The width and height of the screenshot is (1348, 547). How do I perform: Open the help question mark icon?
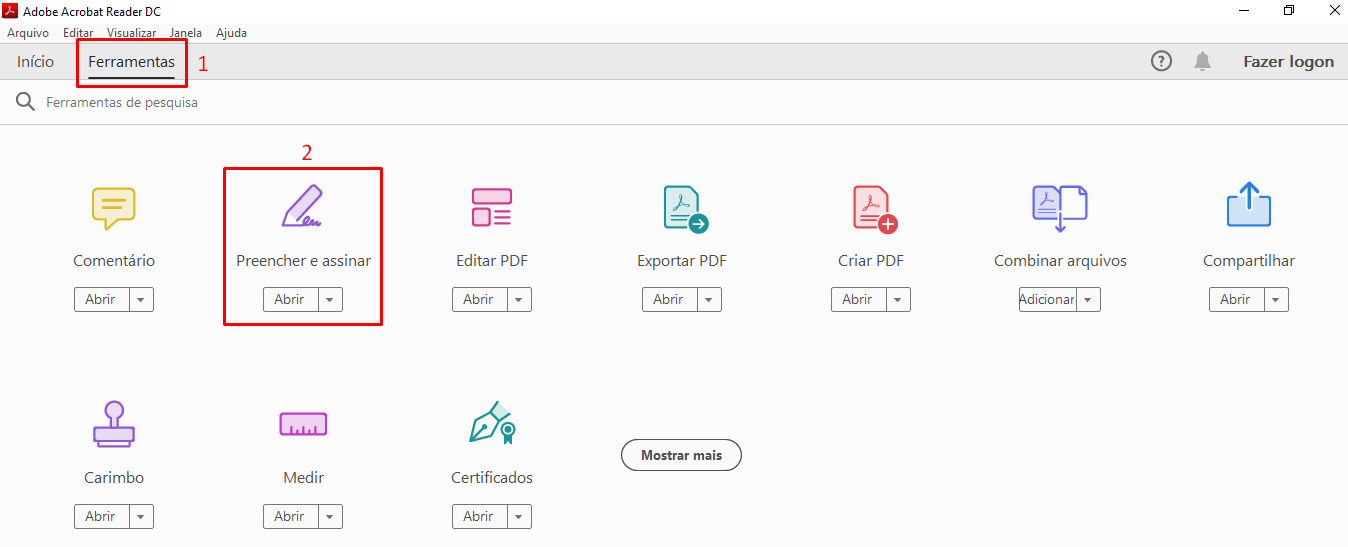point(1161,61)
